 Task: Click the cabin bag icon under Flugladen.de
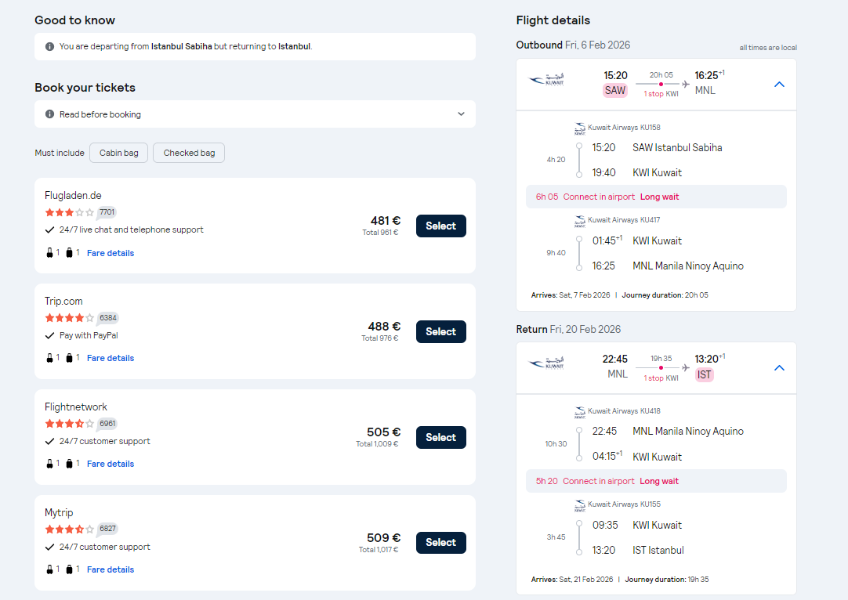pos(50,253)
